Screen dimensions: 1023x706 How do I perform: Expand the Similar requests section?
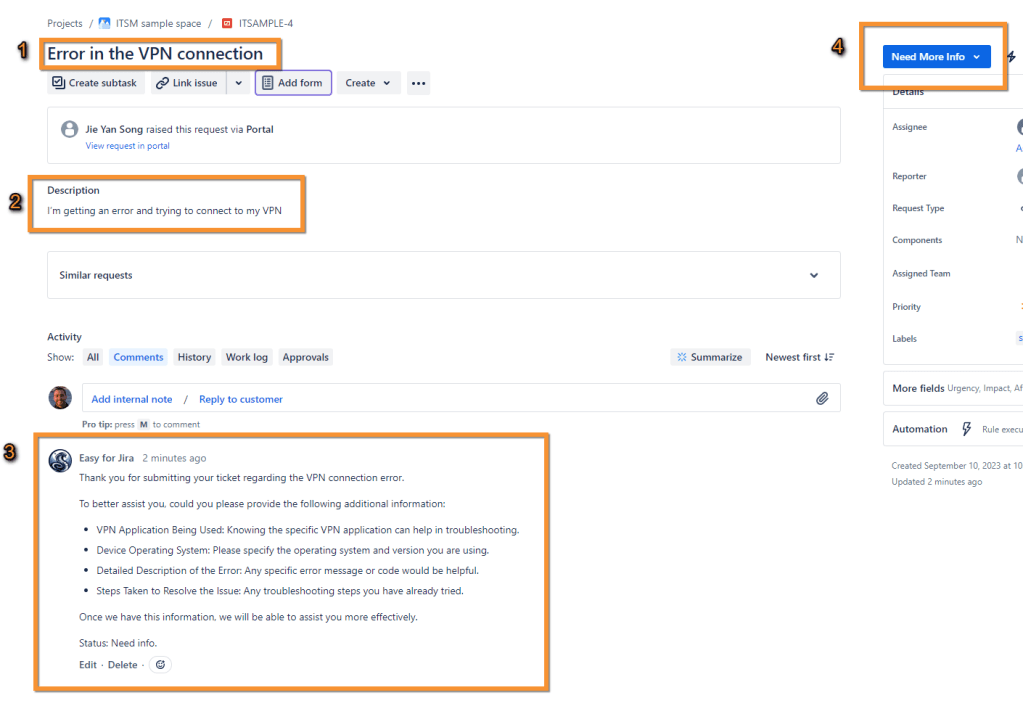click(813, 275)
